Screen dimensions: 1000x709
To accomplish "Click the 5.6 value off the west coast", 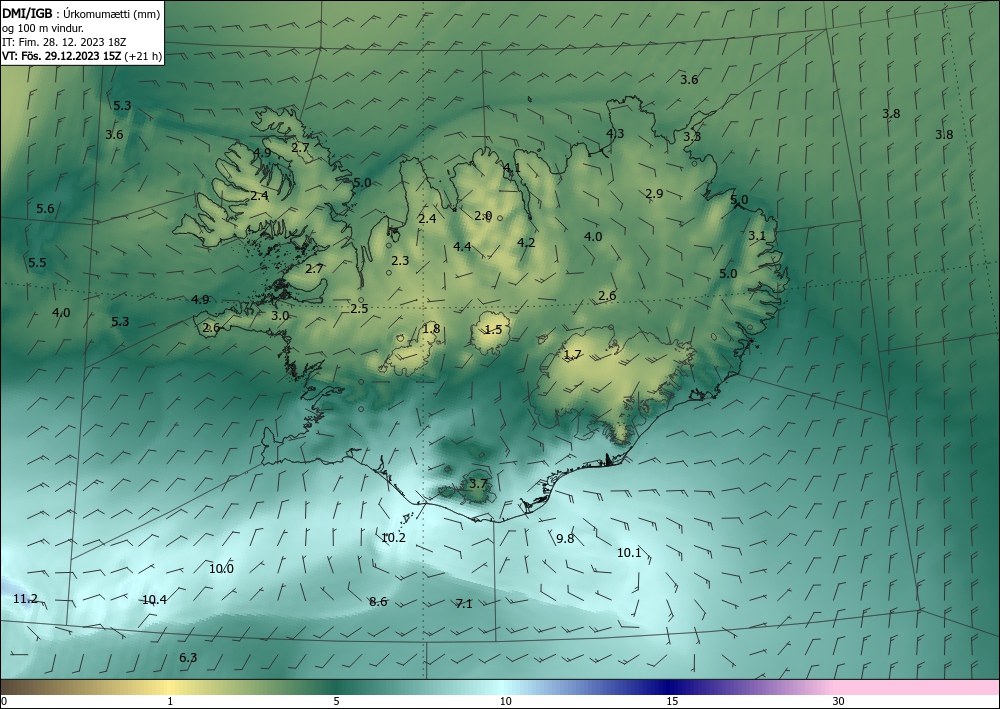I will click(45, 208).
